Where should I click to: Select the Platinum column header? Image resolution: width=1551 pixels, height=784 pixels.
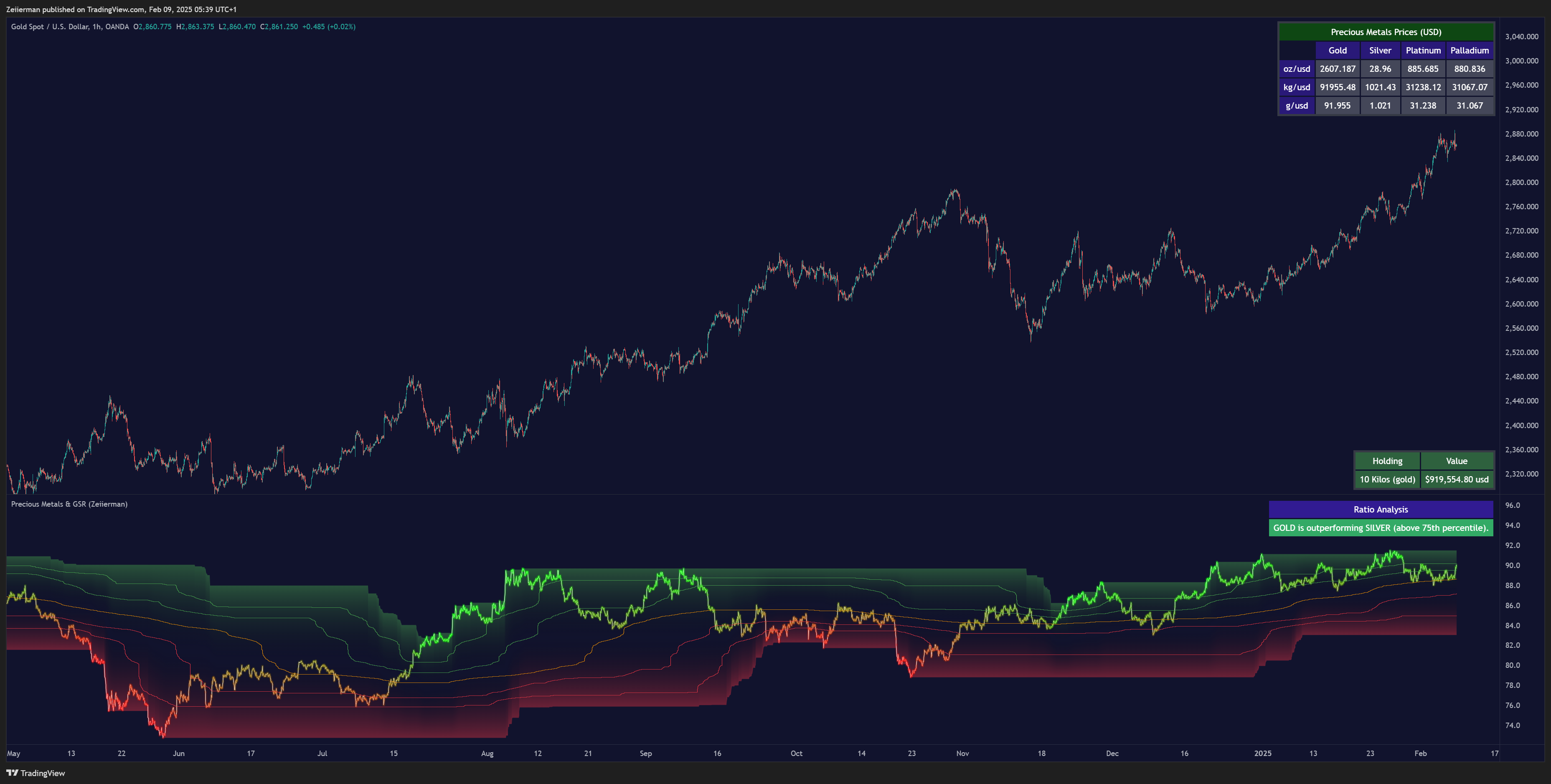(x=1423, y=51)
